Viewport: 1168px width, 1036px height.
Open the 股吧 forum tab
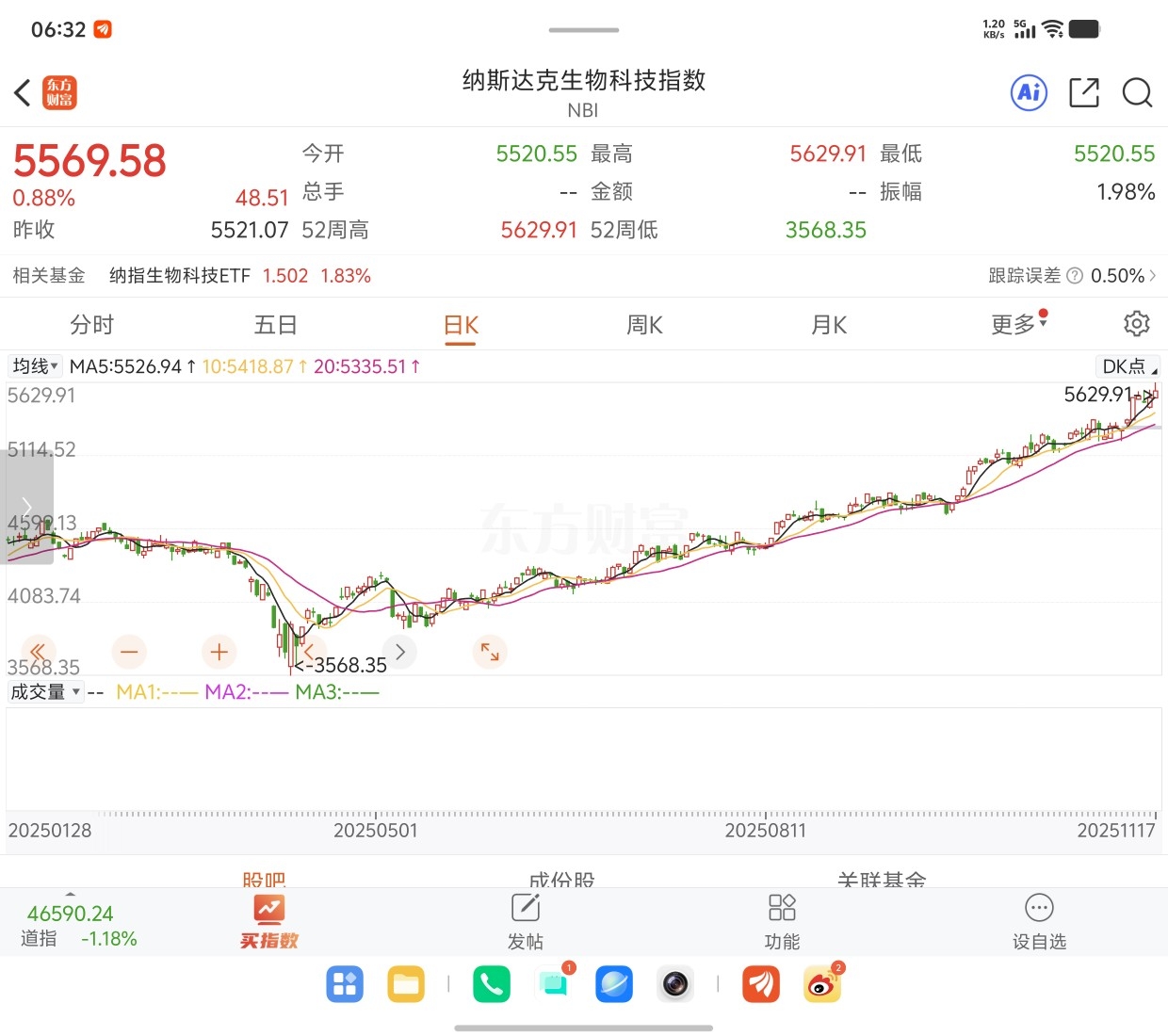pos(264,880)
